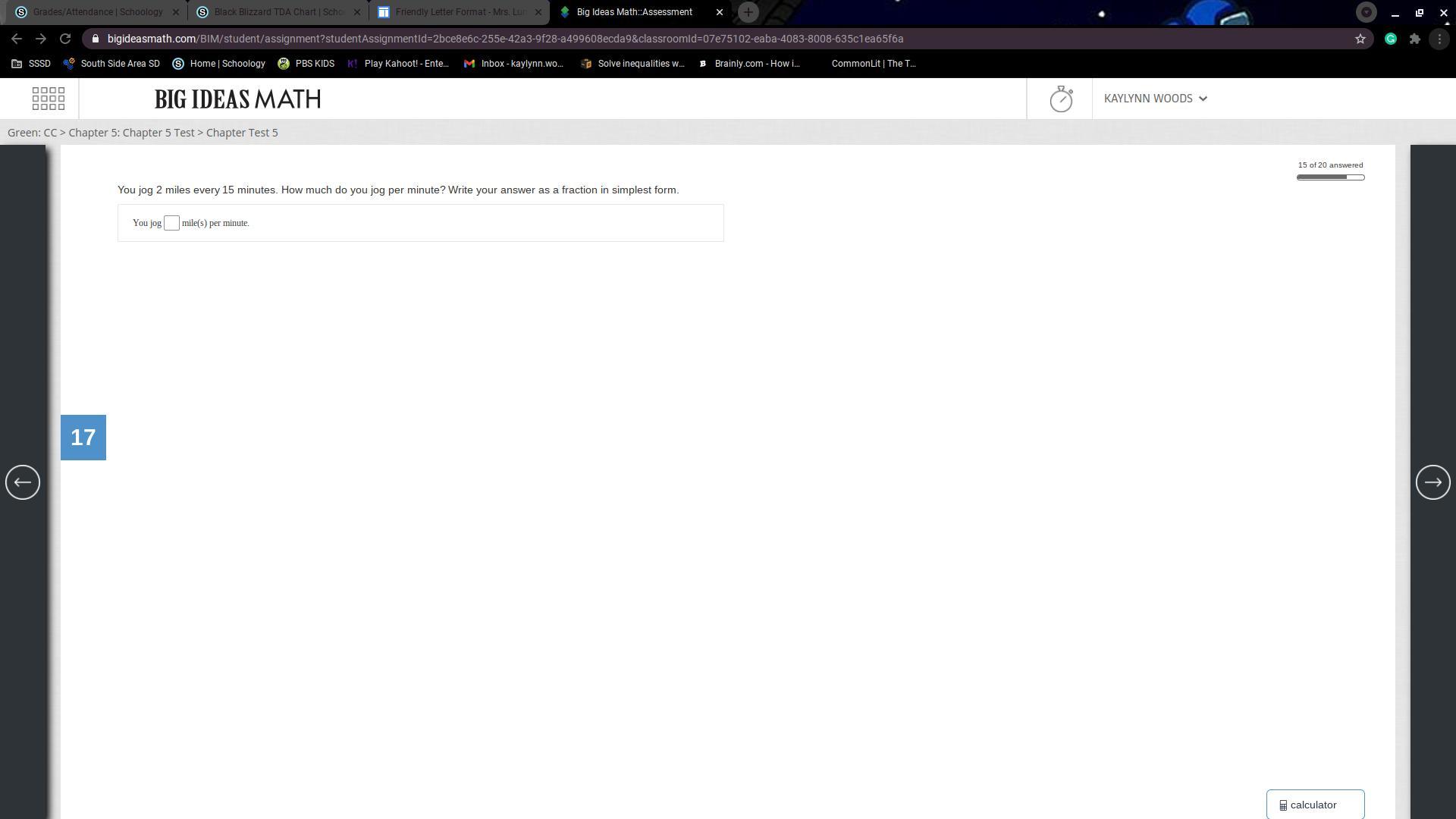Open the extensions puzzle icon
This screenshot has width=1456, height=819.
point(1415,39)
